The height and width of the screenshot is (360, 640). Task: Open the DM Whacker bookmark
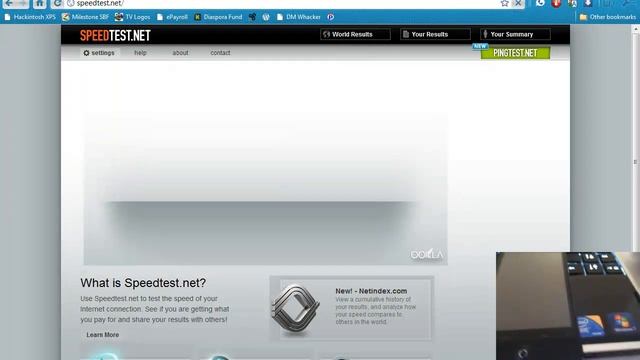[x=299, y=17]
